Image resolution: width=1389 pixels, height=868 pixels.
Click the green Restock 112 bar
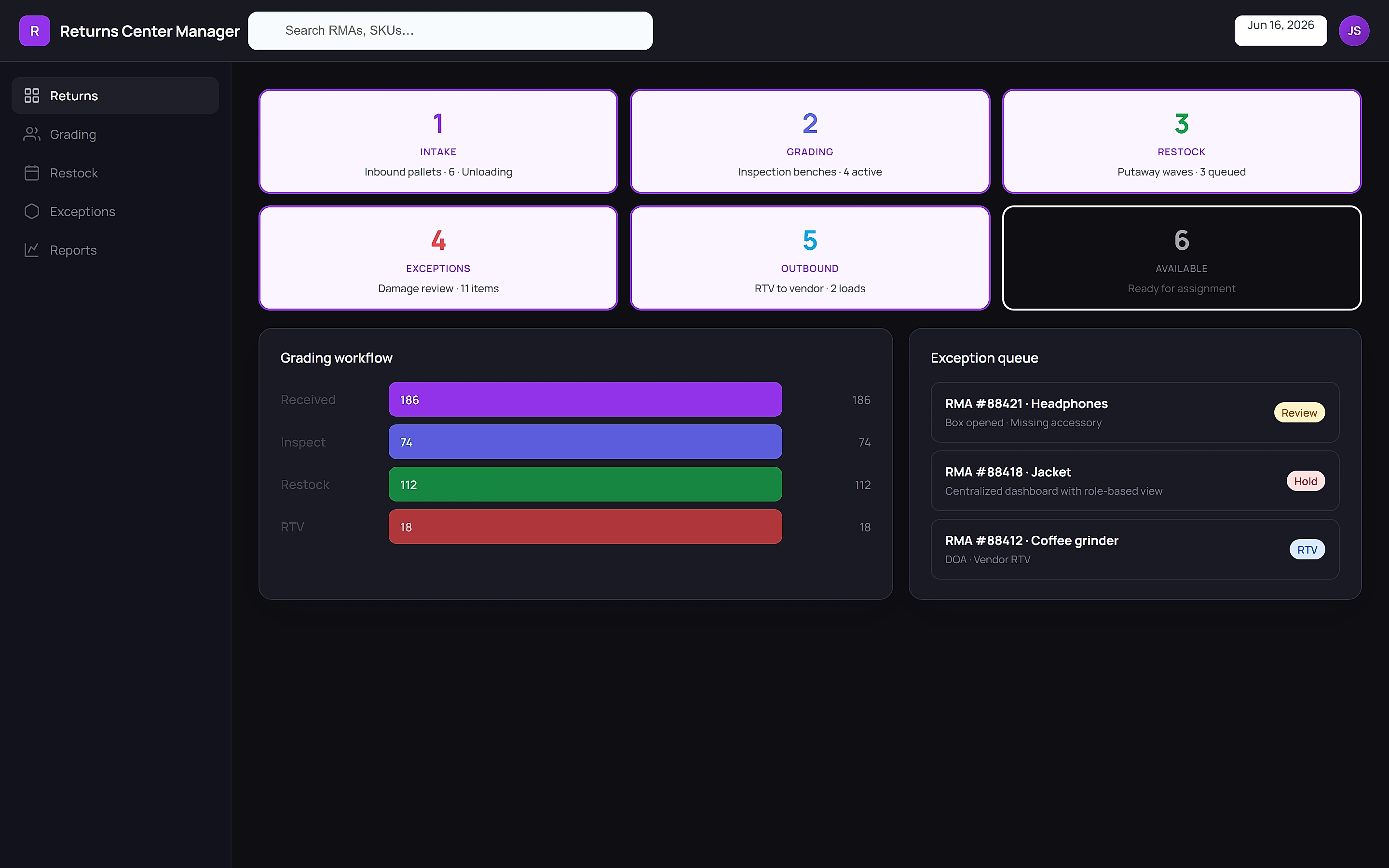585,485
